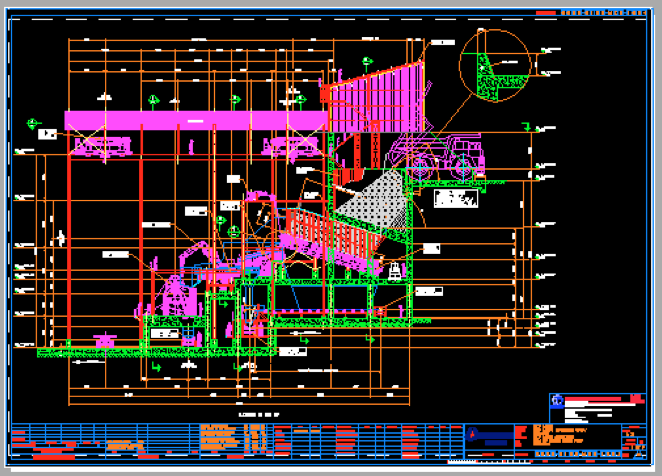662x476 pixels.
Task: Click the small magenta equipment on the far-left ground
Action: coord(101,341)
